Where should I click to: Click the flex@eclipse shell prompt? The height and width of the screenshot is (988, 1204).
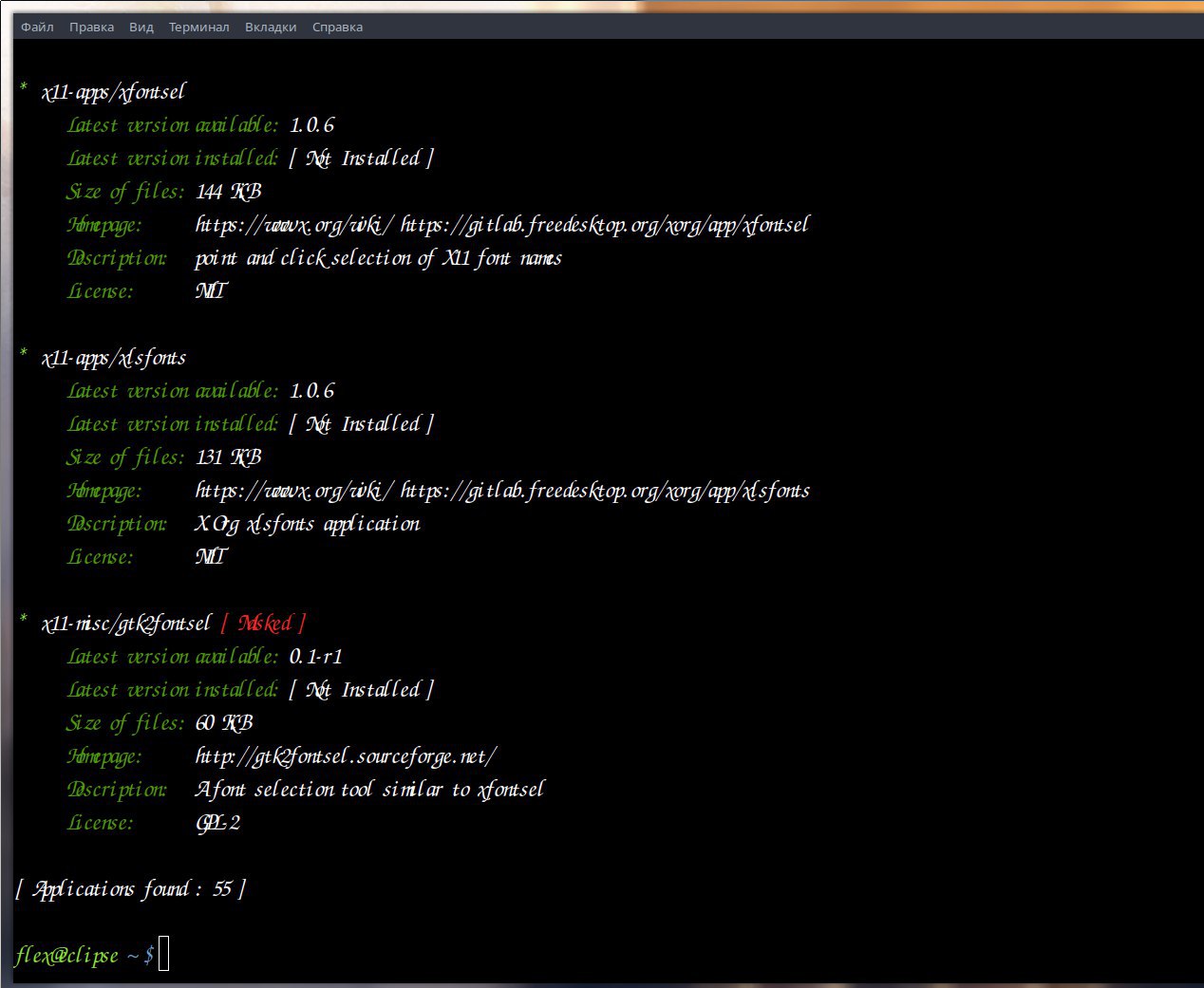click(x=85, y=956)
